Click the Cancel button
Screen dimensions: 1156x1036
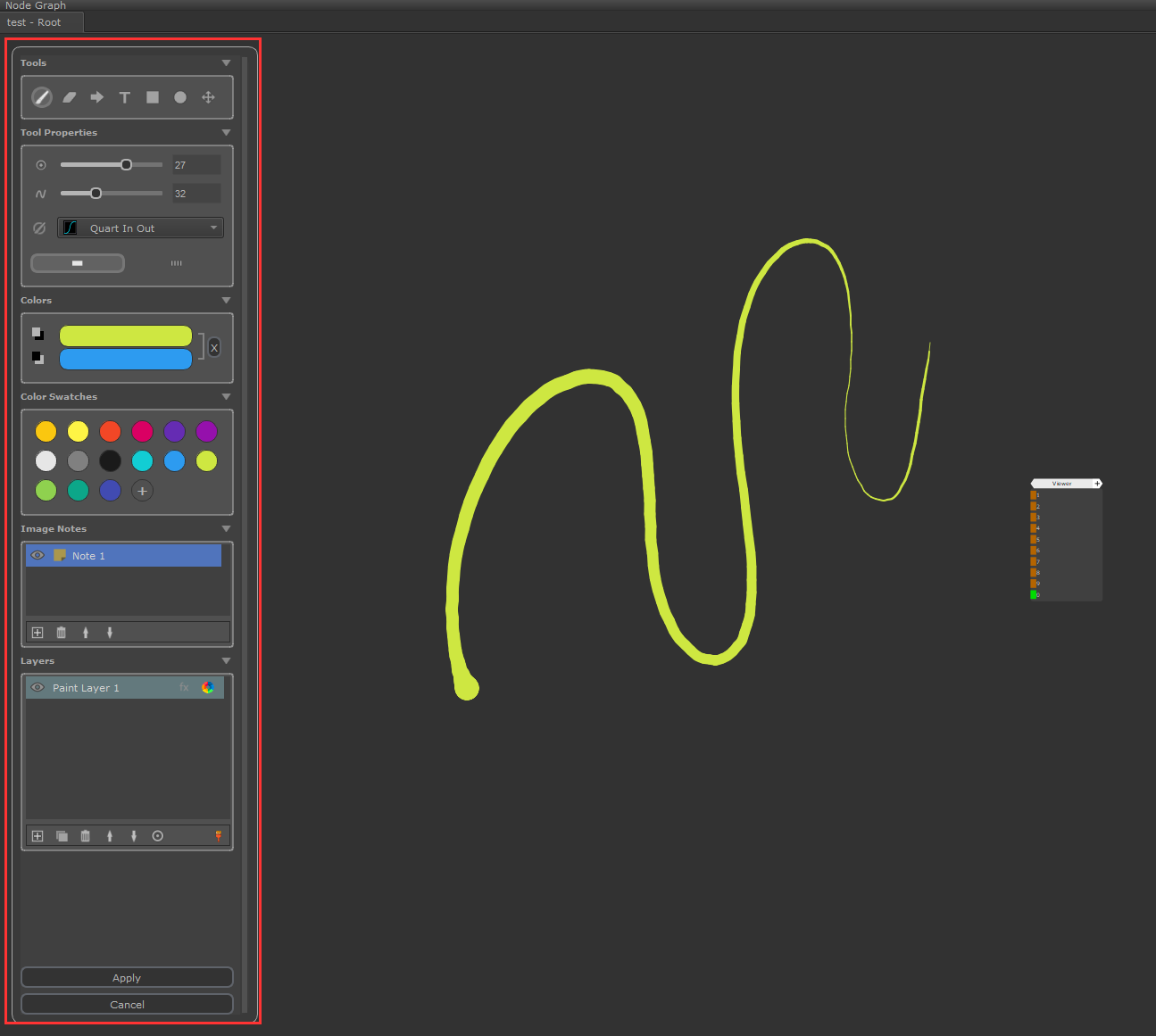(127, 1005)
